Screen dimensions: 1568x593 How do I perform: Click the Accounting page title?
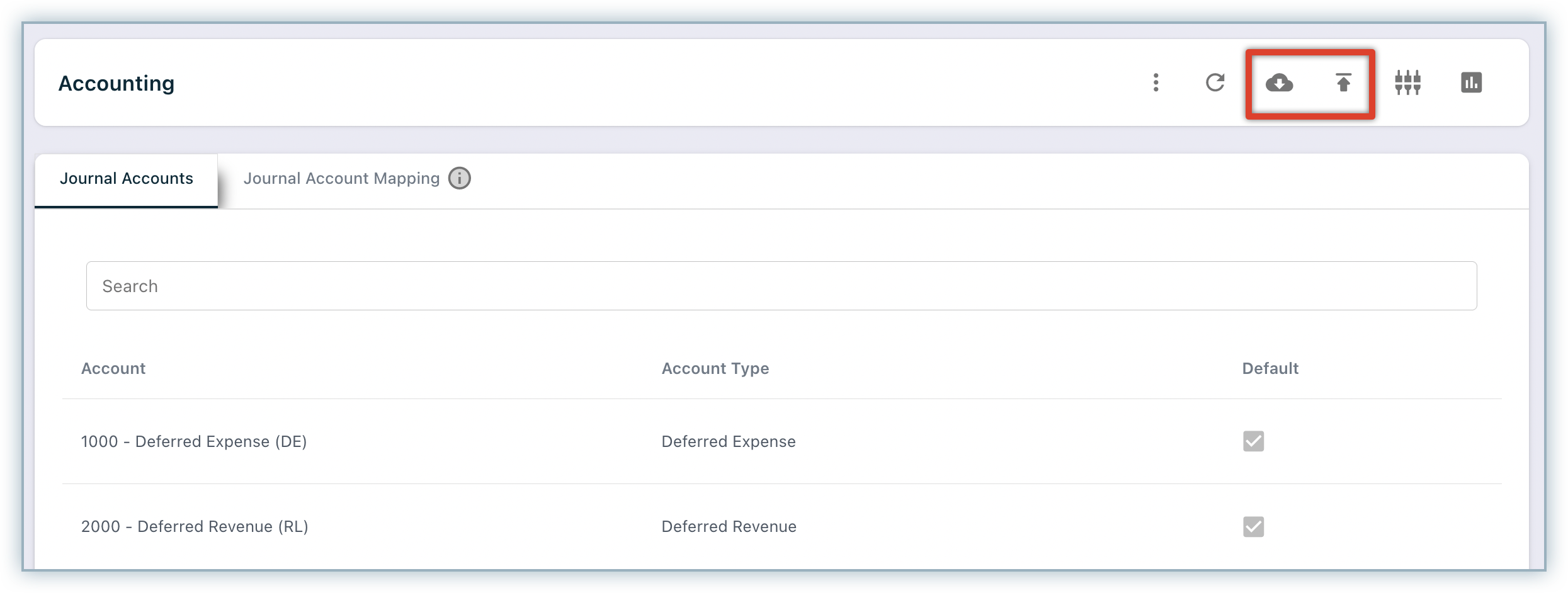coord(116,83)
